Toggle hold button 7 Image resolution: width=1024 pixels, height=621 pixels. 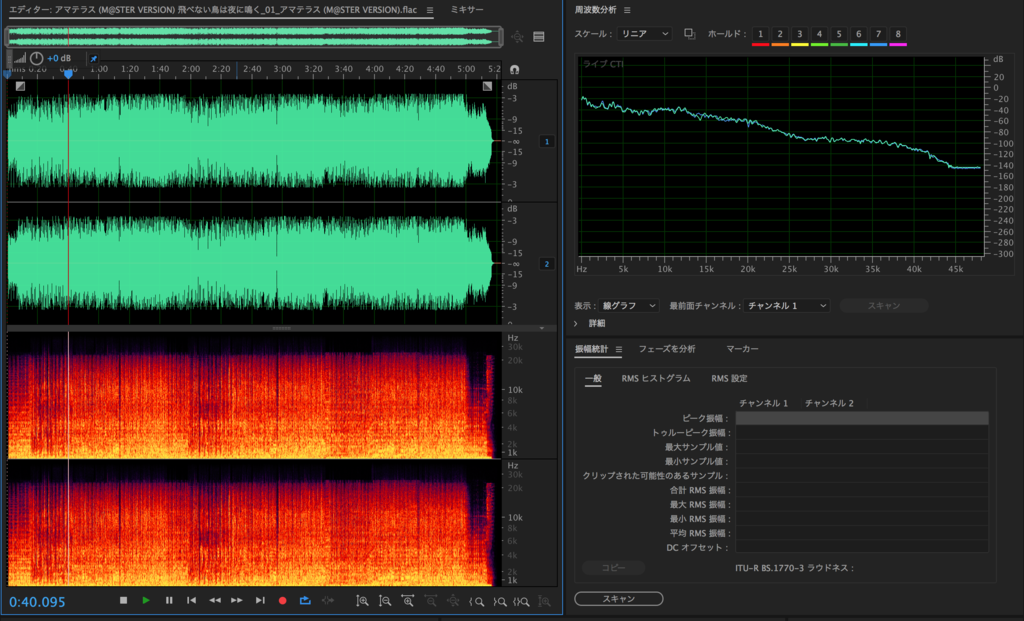pos(878,34)
